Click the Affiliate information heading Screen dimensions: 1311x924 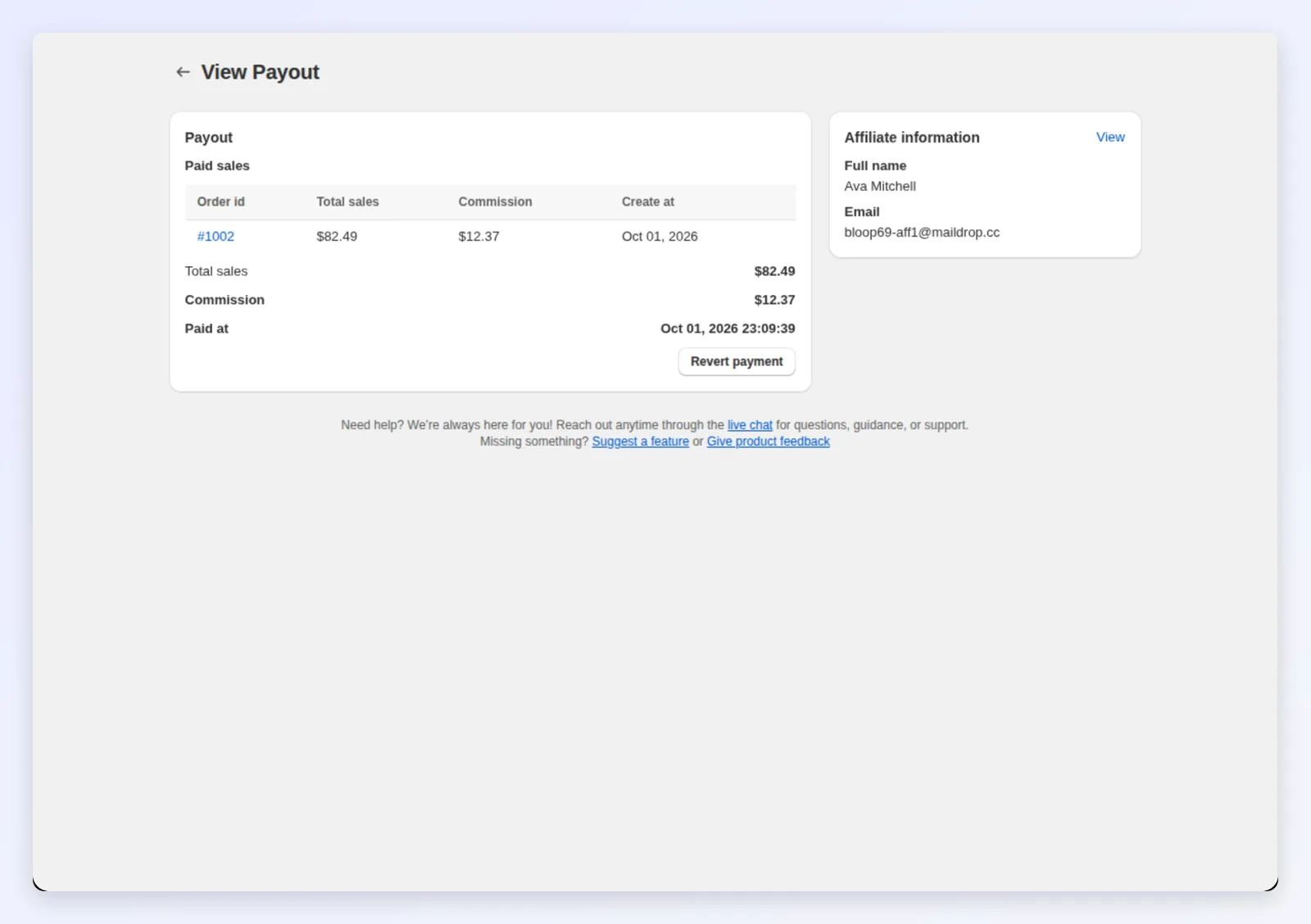(912, 138)
